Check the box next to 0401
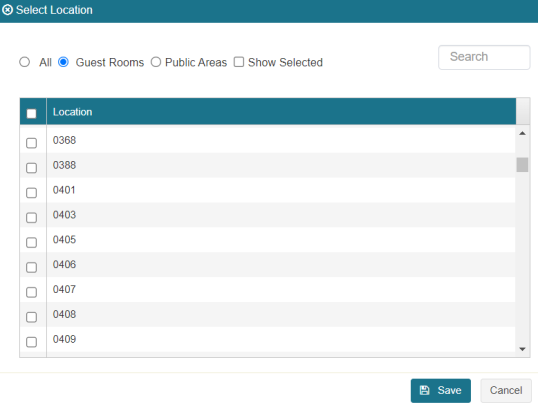Viewport: 538px width, 407px height. 32,193
